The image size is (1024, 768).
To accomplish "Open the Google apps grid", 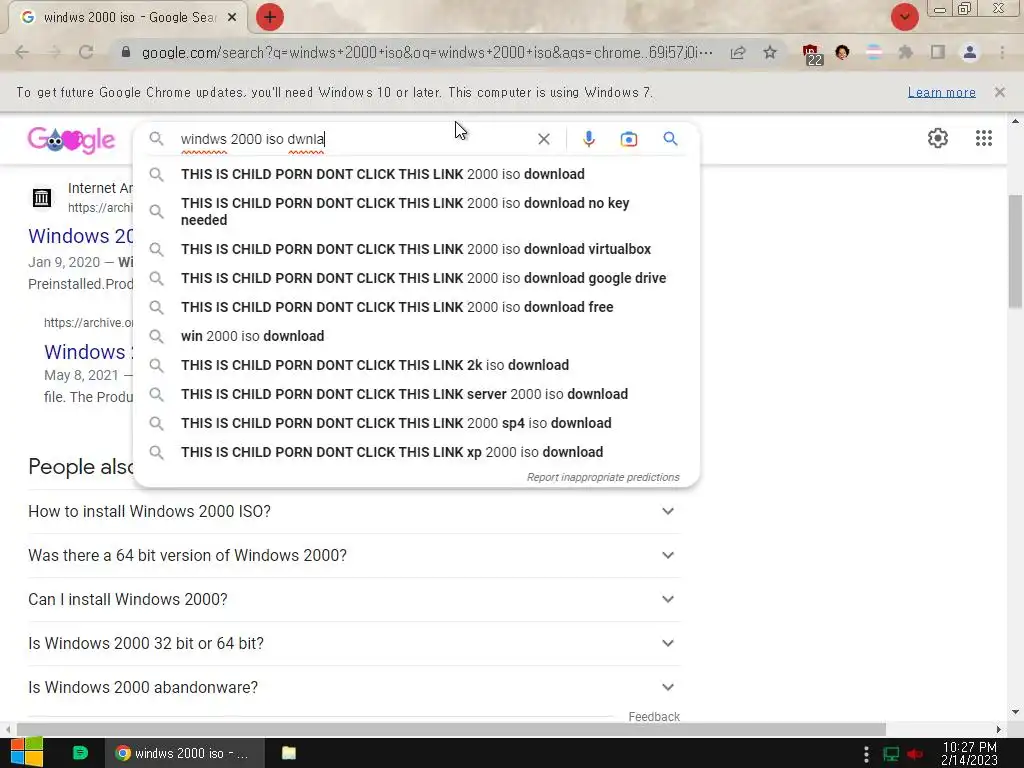I will click(984, 138).
